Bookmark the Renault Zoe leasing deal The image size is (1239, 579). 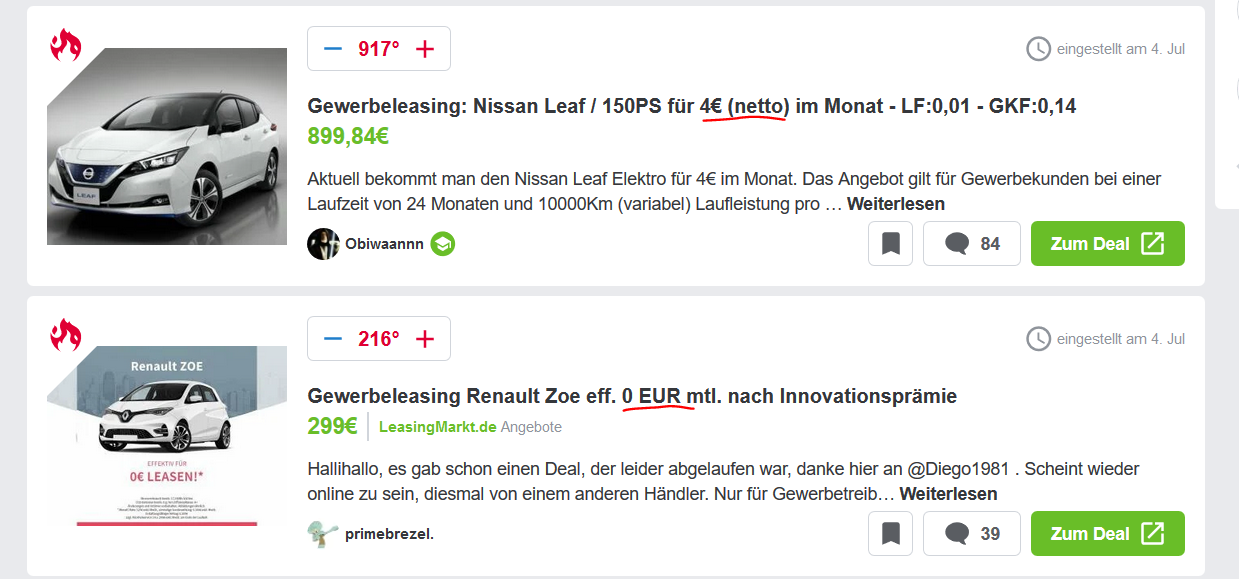point(890,534)
